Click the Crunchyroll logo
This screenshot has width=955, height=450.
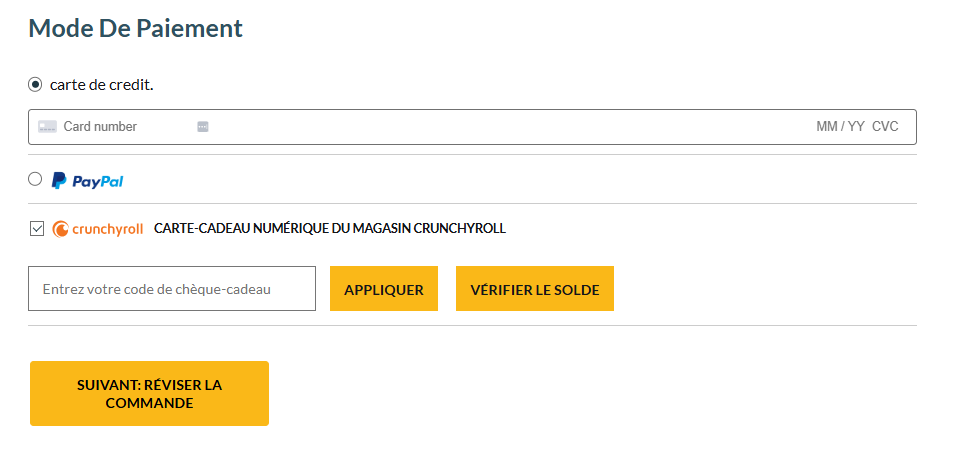(97, 229)
